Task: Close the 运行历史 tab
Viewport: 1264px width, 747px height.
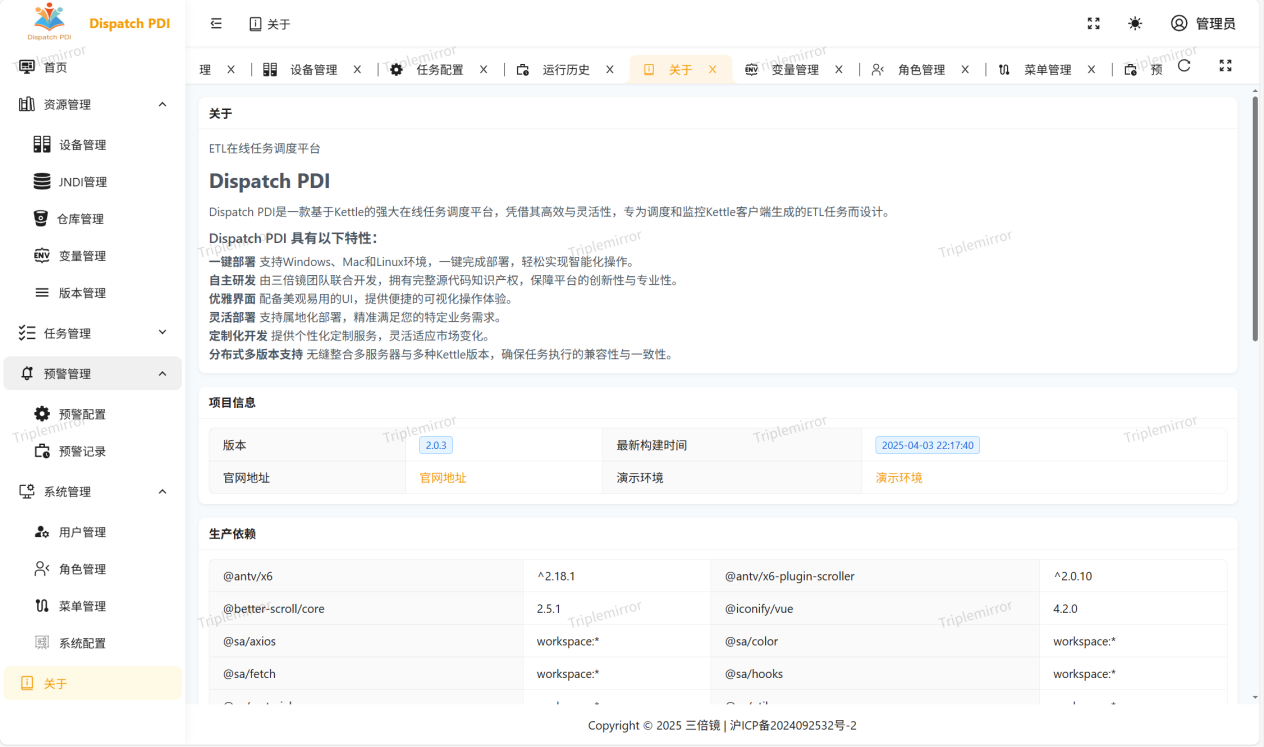Action: pyautogui.click(x=609, y=70)
